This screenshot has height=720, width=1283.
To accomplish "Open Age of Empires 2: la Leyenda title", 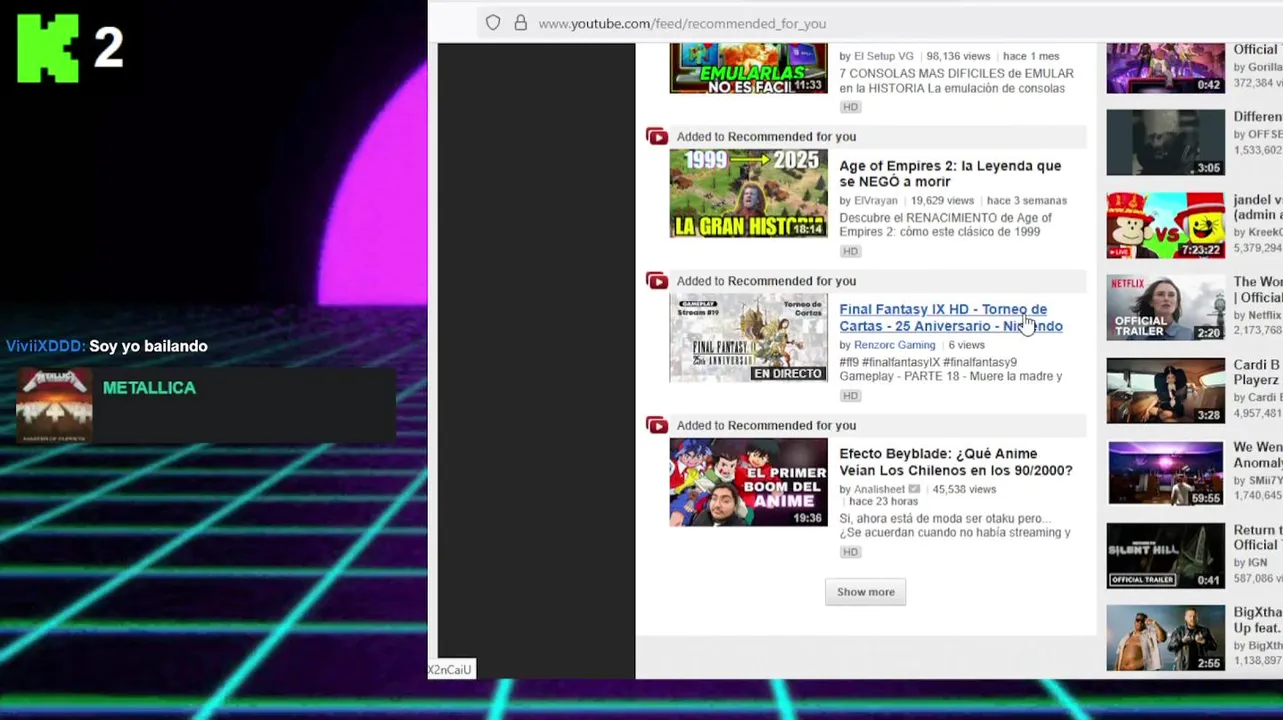I will click(950, 174).
